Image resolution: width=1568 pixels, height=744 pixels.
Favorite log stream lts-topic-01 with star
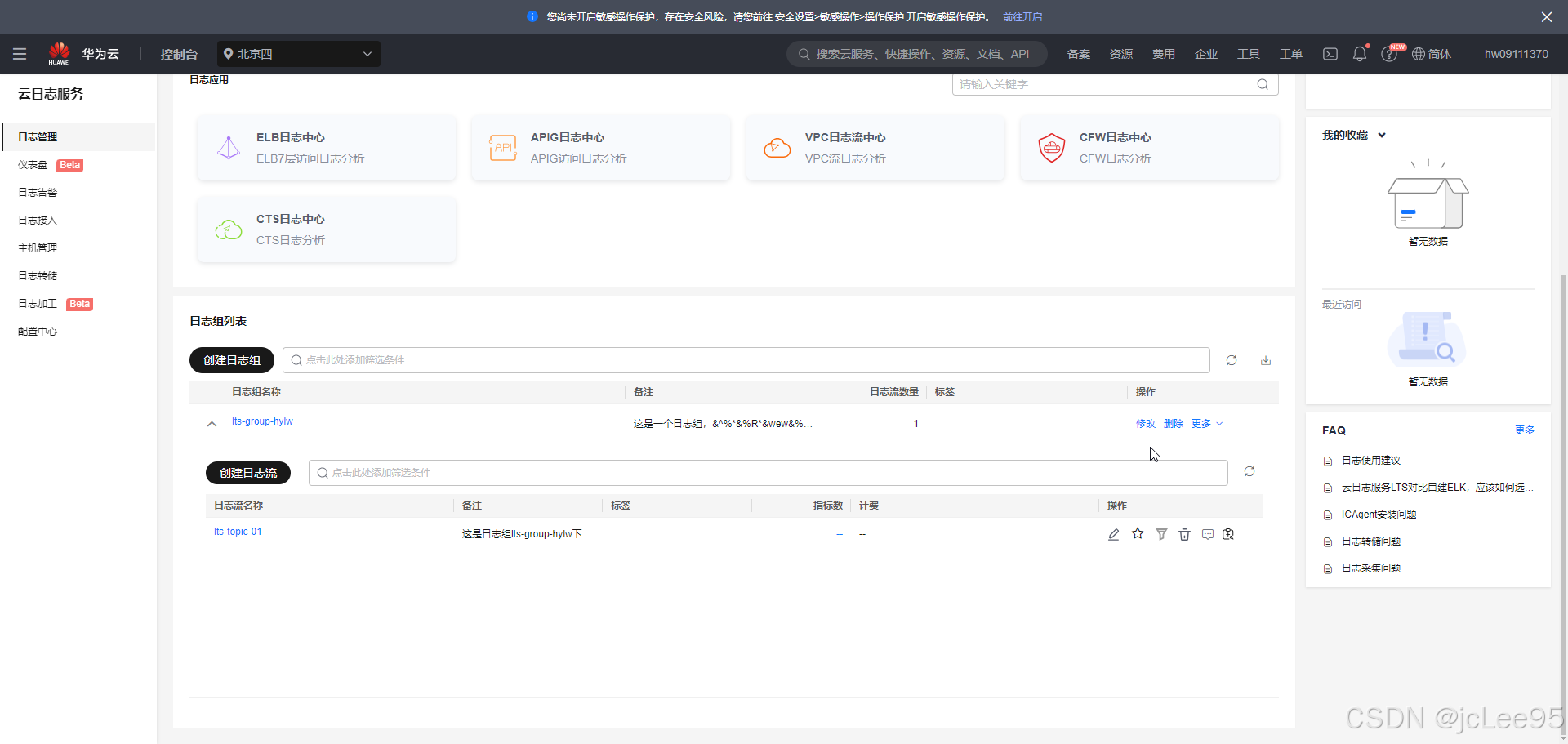click(1138, 533)
